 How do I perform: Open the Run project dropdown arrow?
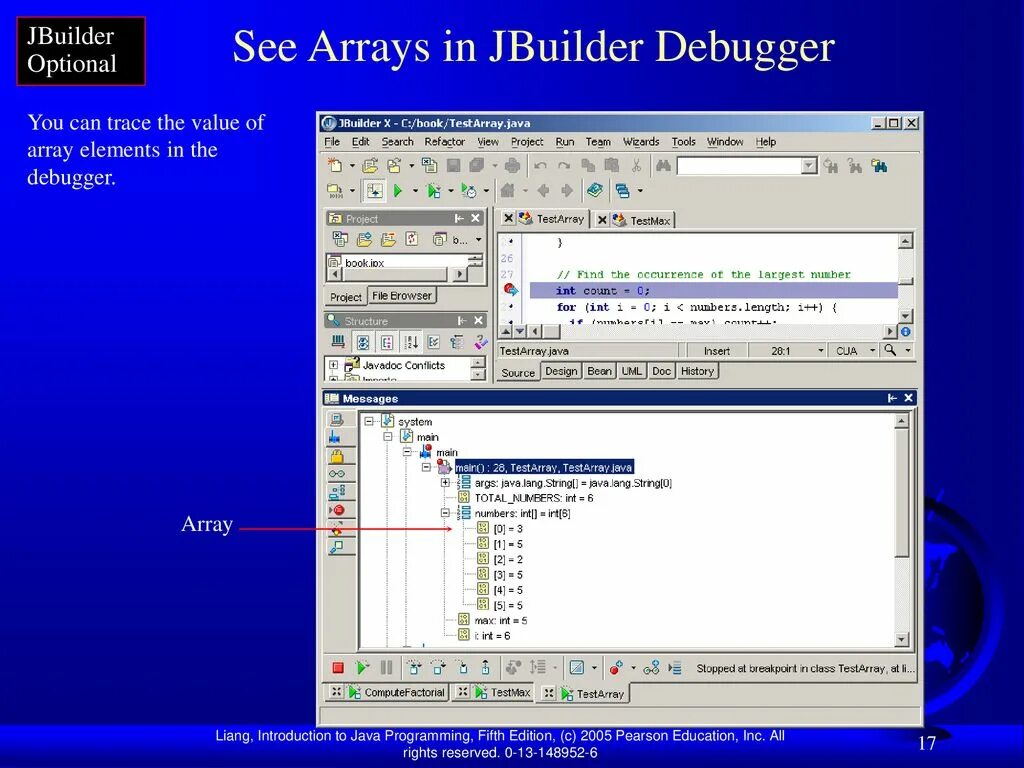(413, 191)
